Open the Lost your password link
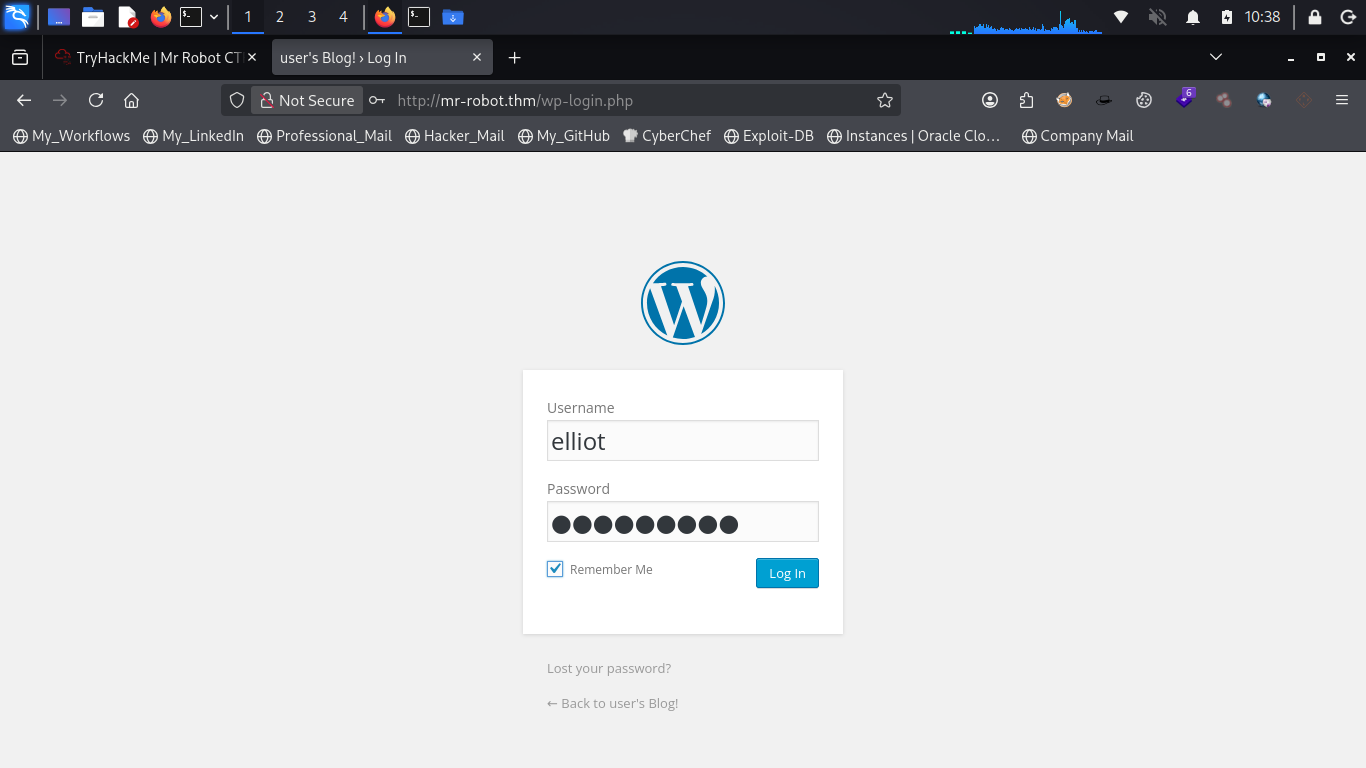Screen dimensions: 1366x768 [x=609, y=668]
